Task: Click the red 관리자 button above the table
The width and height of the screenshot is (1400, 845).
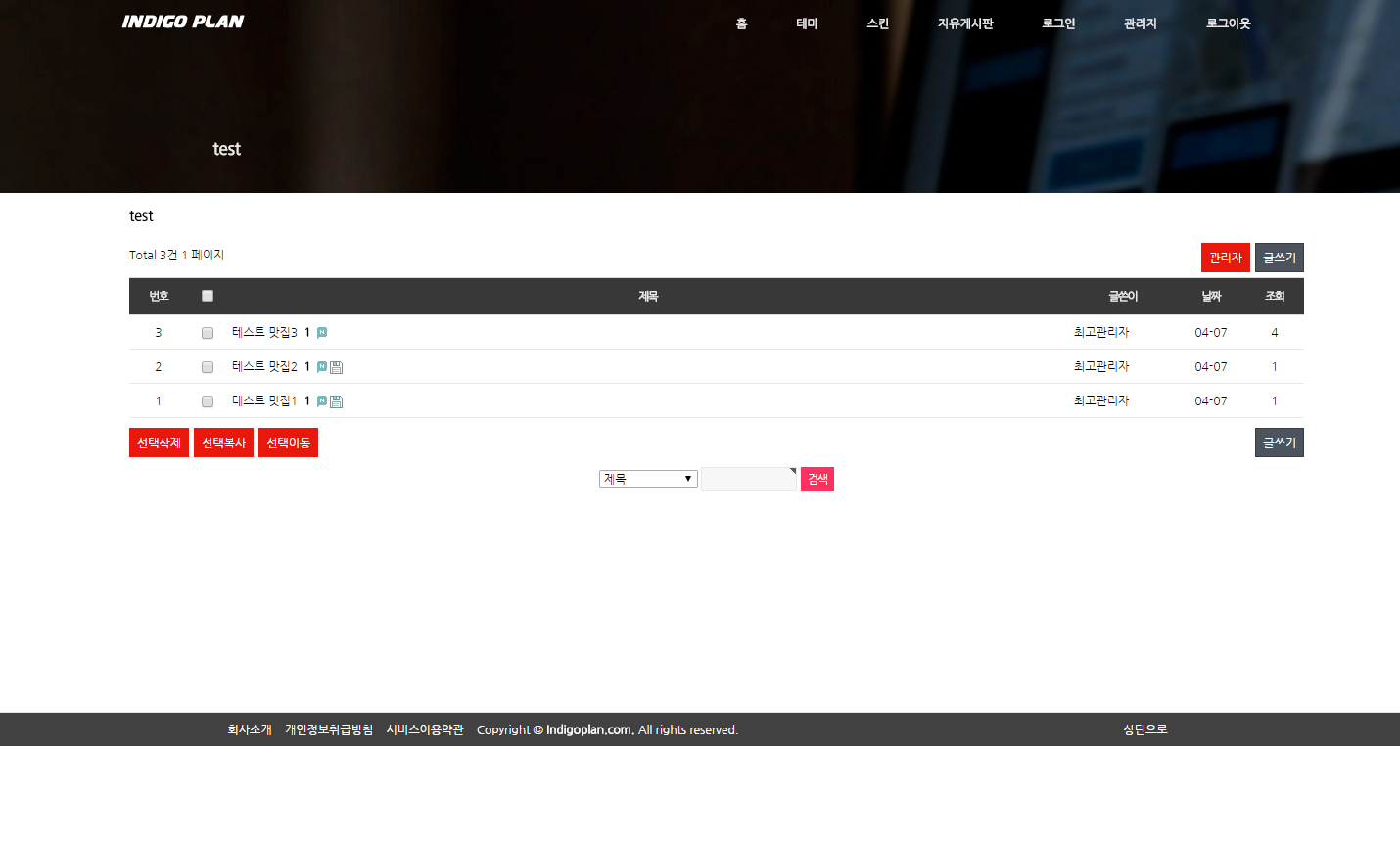Action: [1226, 258]
